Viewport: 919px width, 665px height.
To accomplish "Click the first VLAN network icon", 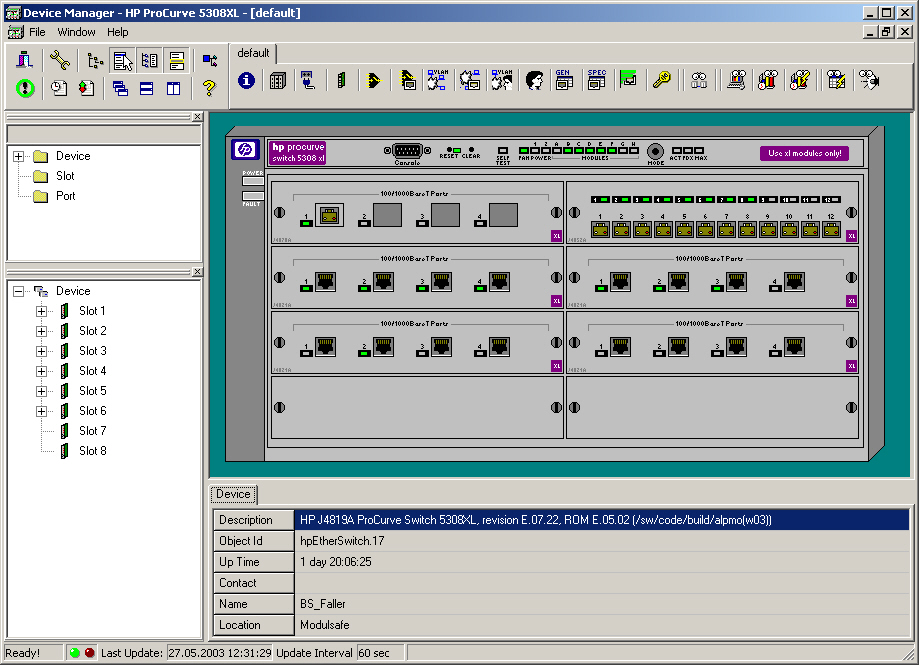I will point(437,80).
